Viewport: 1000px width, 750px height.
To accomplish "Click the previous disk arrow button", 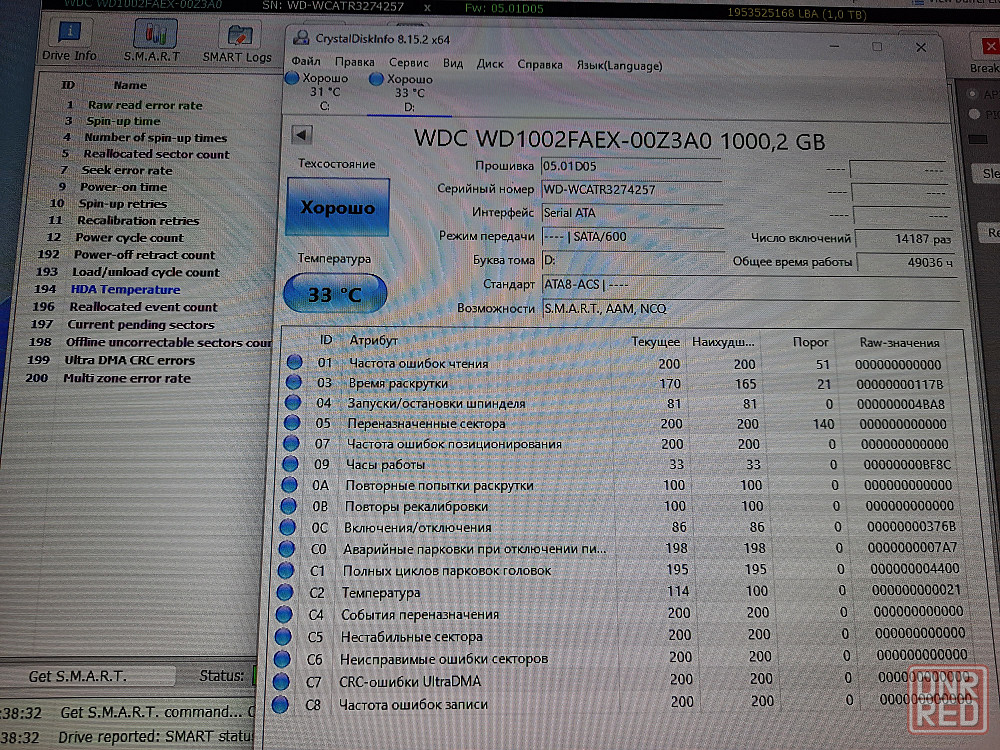I will tap(302, 135).
